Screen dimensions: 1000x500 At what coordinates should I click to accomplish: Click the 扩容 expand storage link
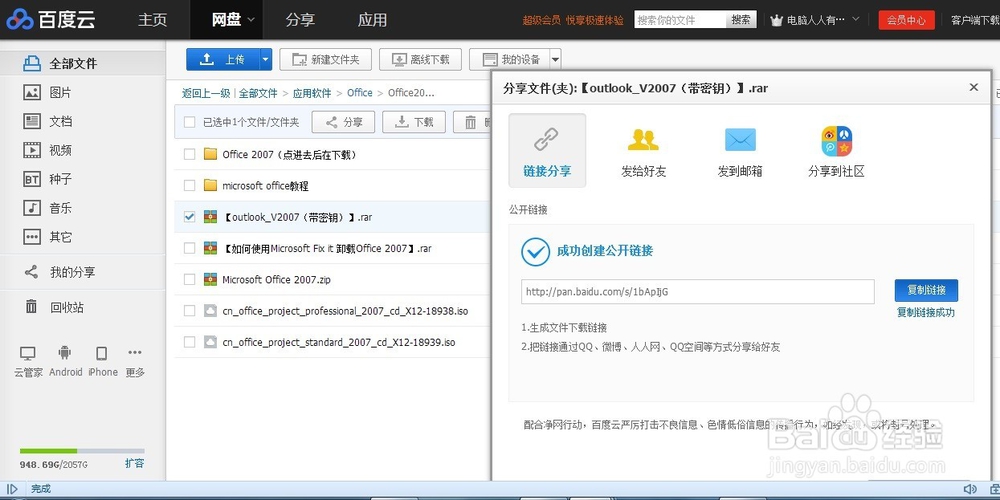(135, 464)
